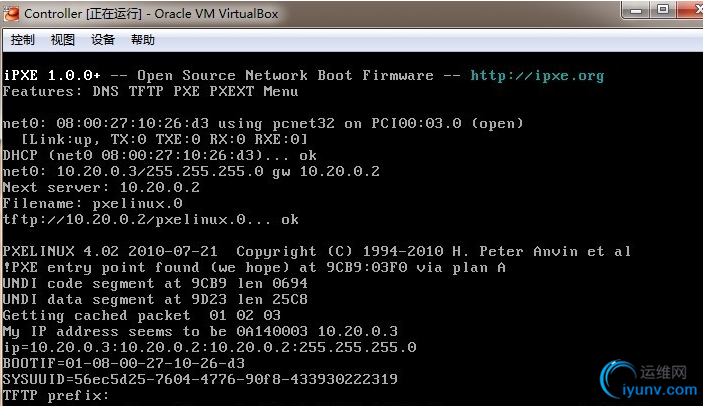This screenshot has width=703, height=406.
Task: Click the VirtualBox icon in title bar
Action: (11, 13)
